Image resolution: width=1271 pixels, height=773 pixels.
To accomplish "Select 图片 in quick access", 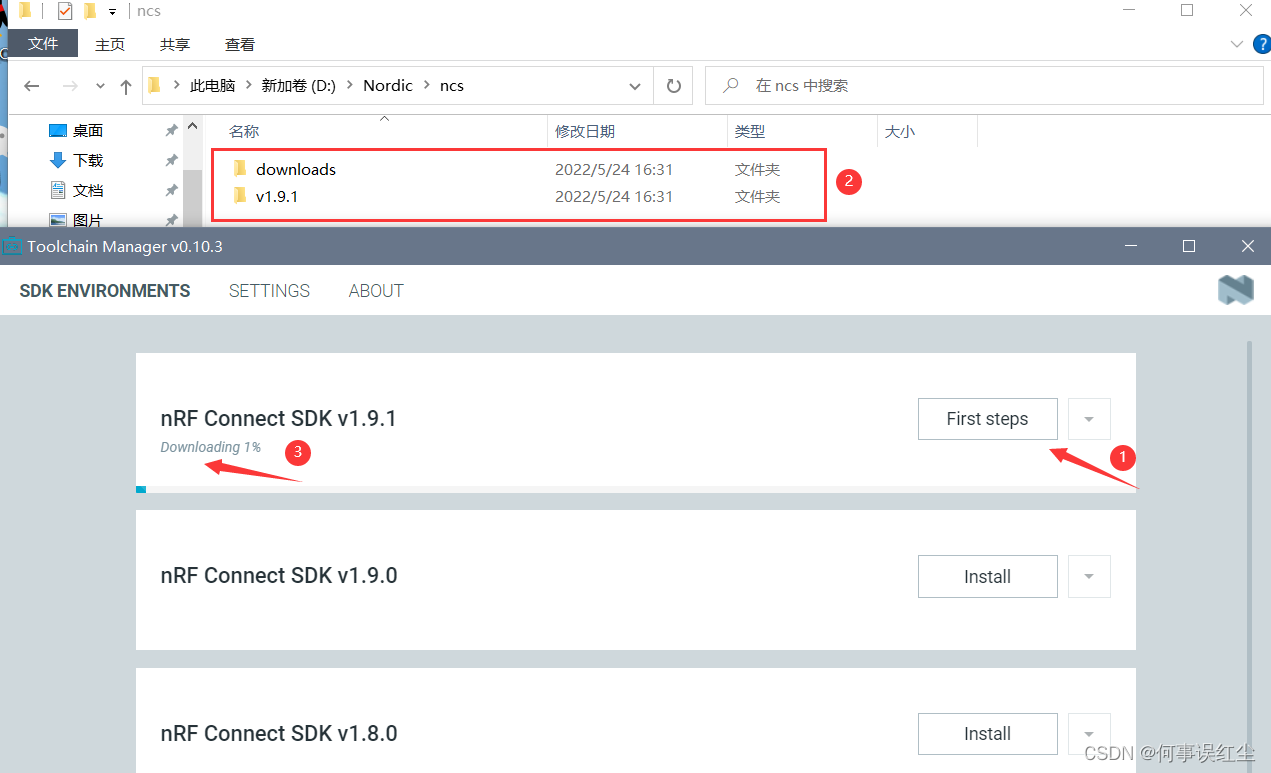I will tap(88, 219).
